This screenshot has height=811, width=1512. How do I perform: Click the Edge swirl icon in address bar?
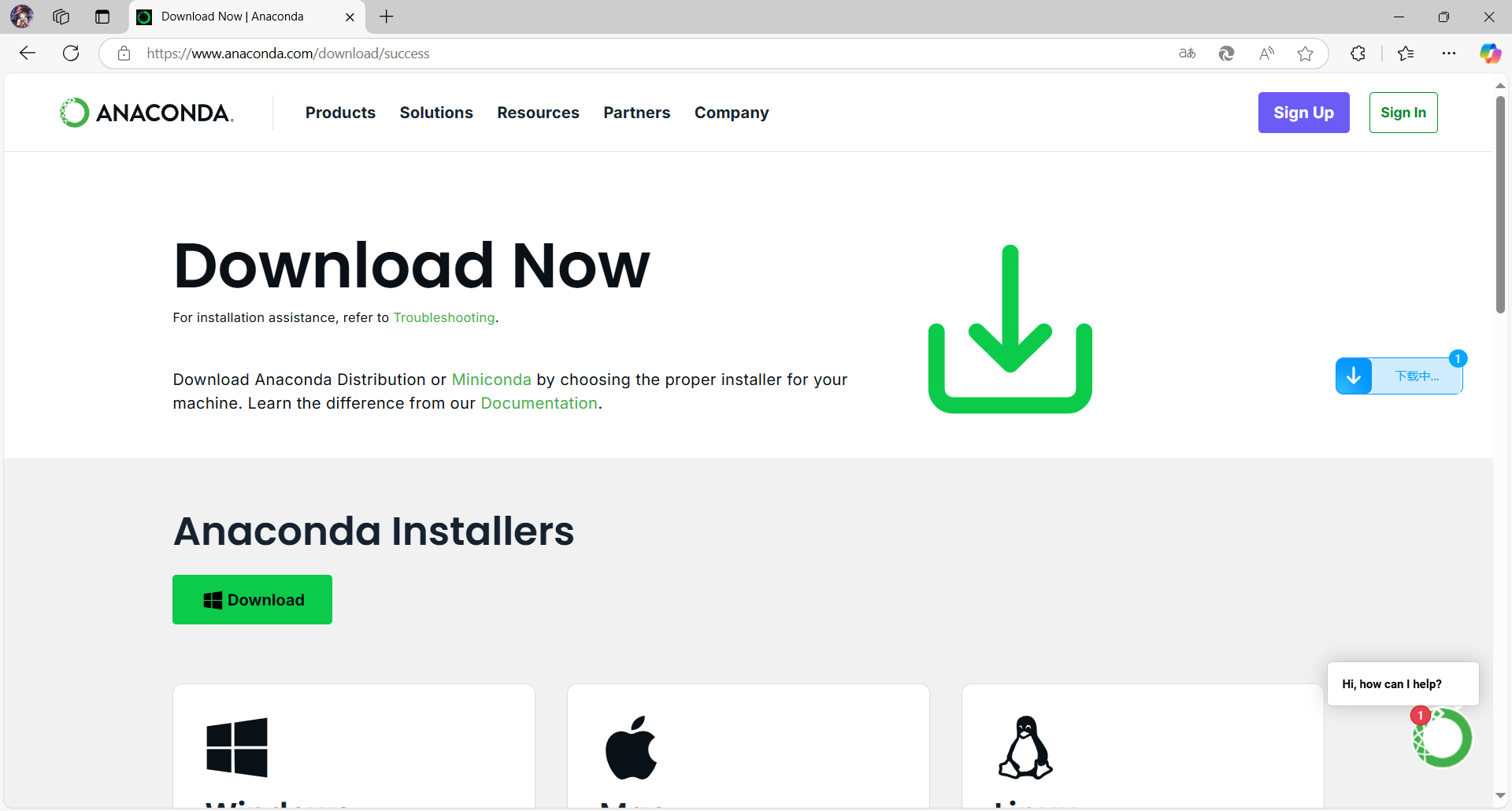(x=1226, y=54)
